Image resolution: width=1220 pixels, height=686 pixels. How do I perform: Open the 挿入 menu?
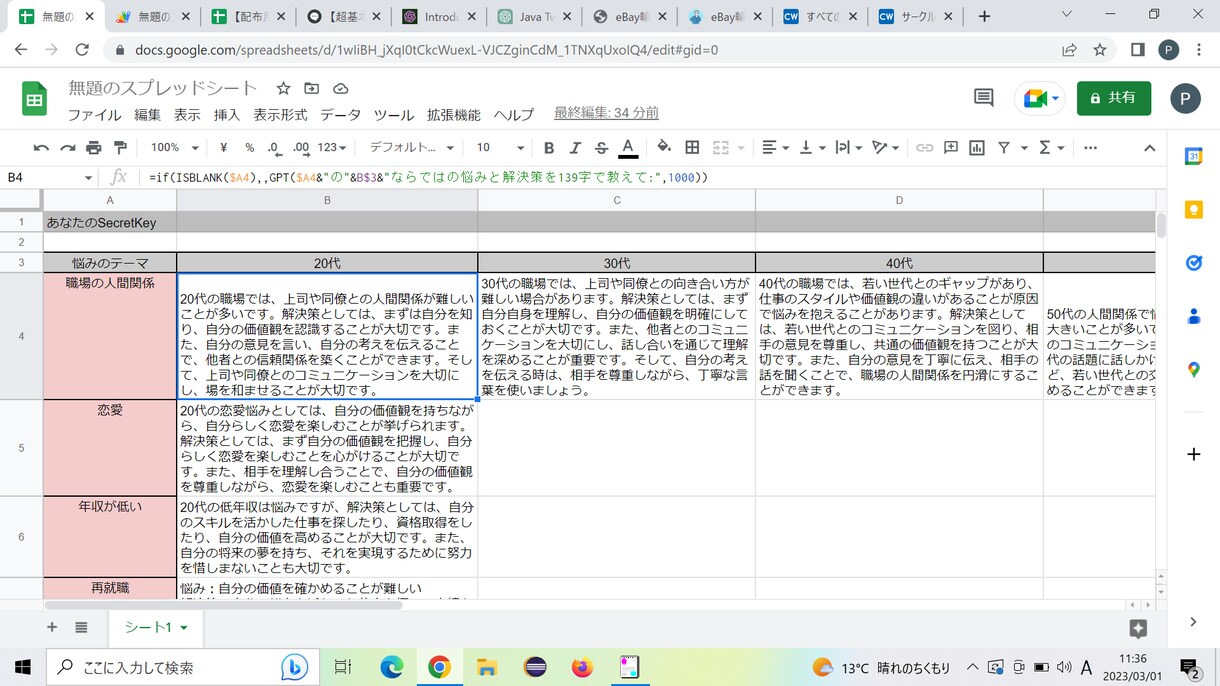pos(227,114)
